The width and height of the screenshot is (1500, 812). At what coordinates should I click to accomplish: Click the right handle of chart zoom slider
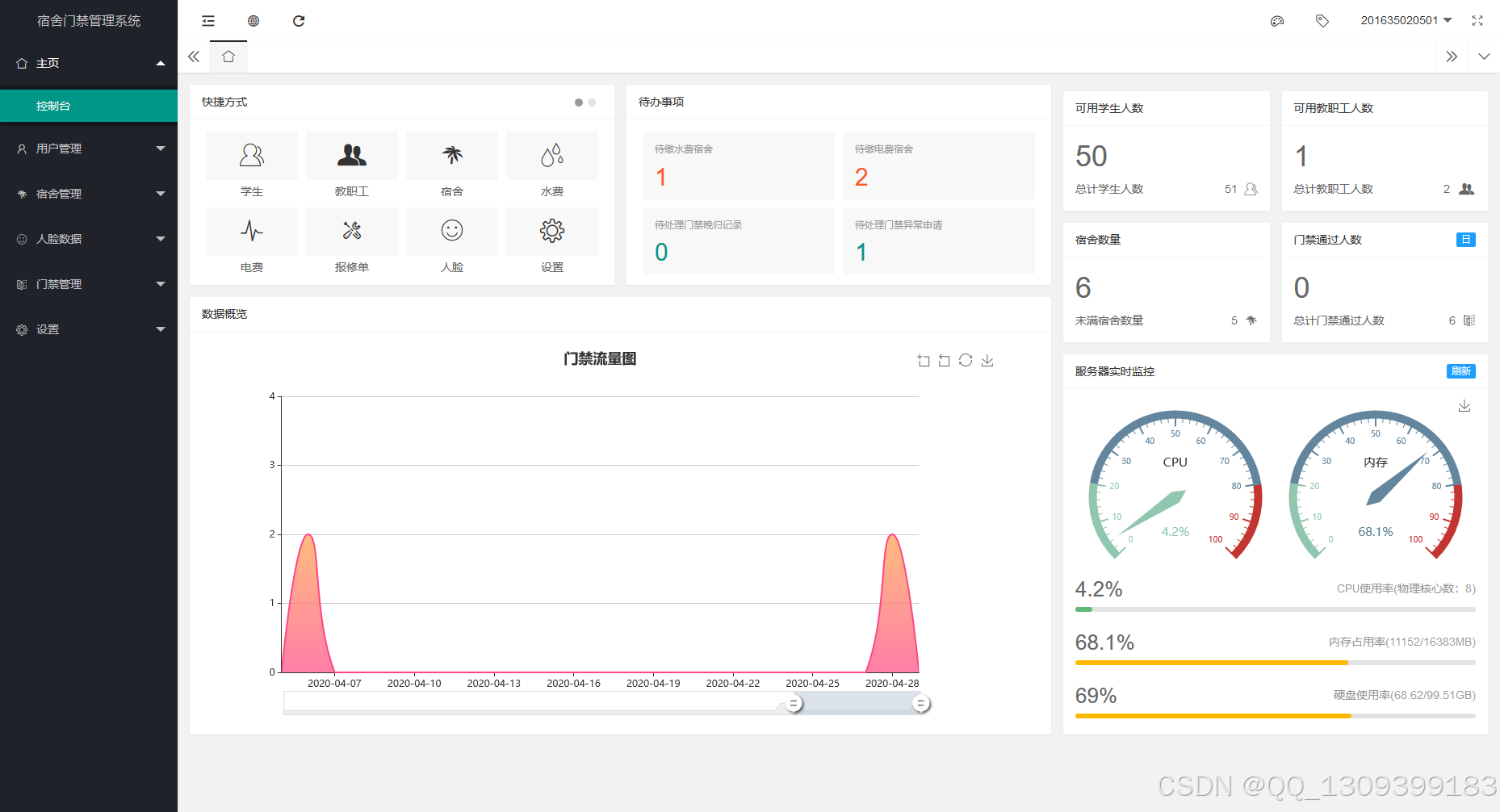pyautogui.click(x=920, y=704)
